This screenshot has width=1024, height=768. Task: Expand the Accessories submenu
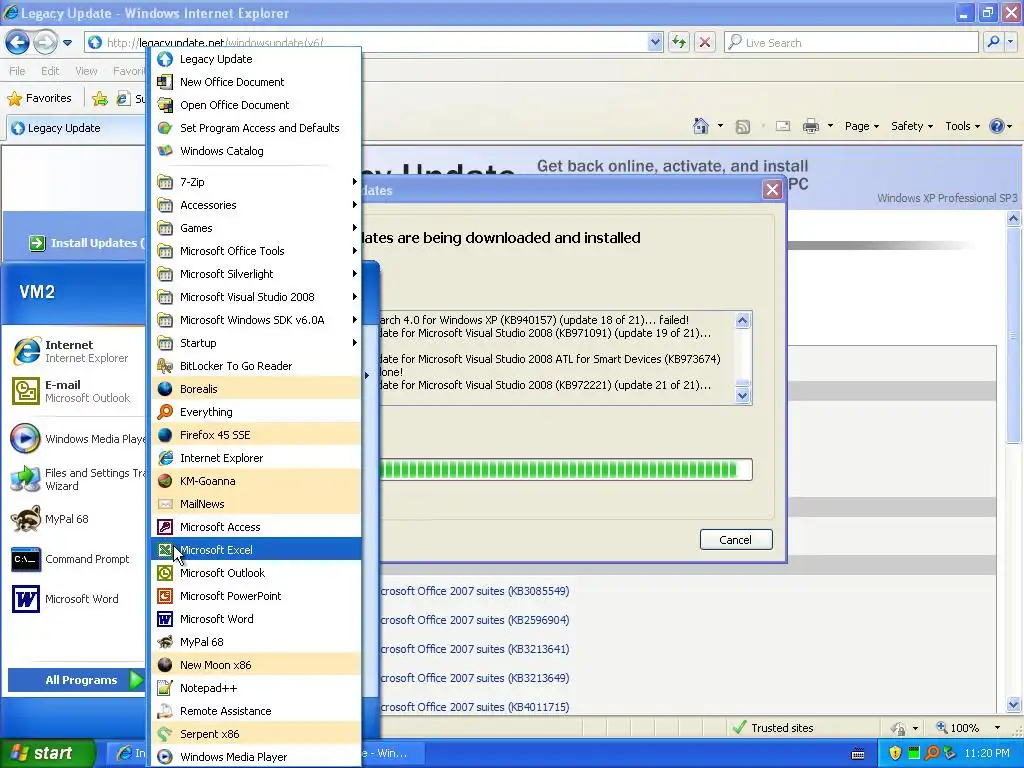click(256, 205)
